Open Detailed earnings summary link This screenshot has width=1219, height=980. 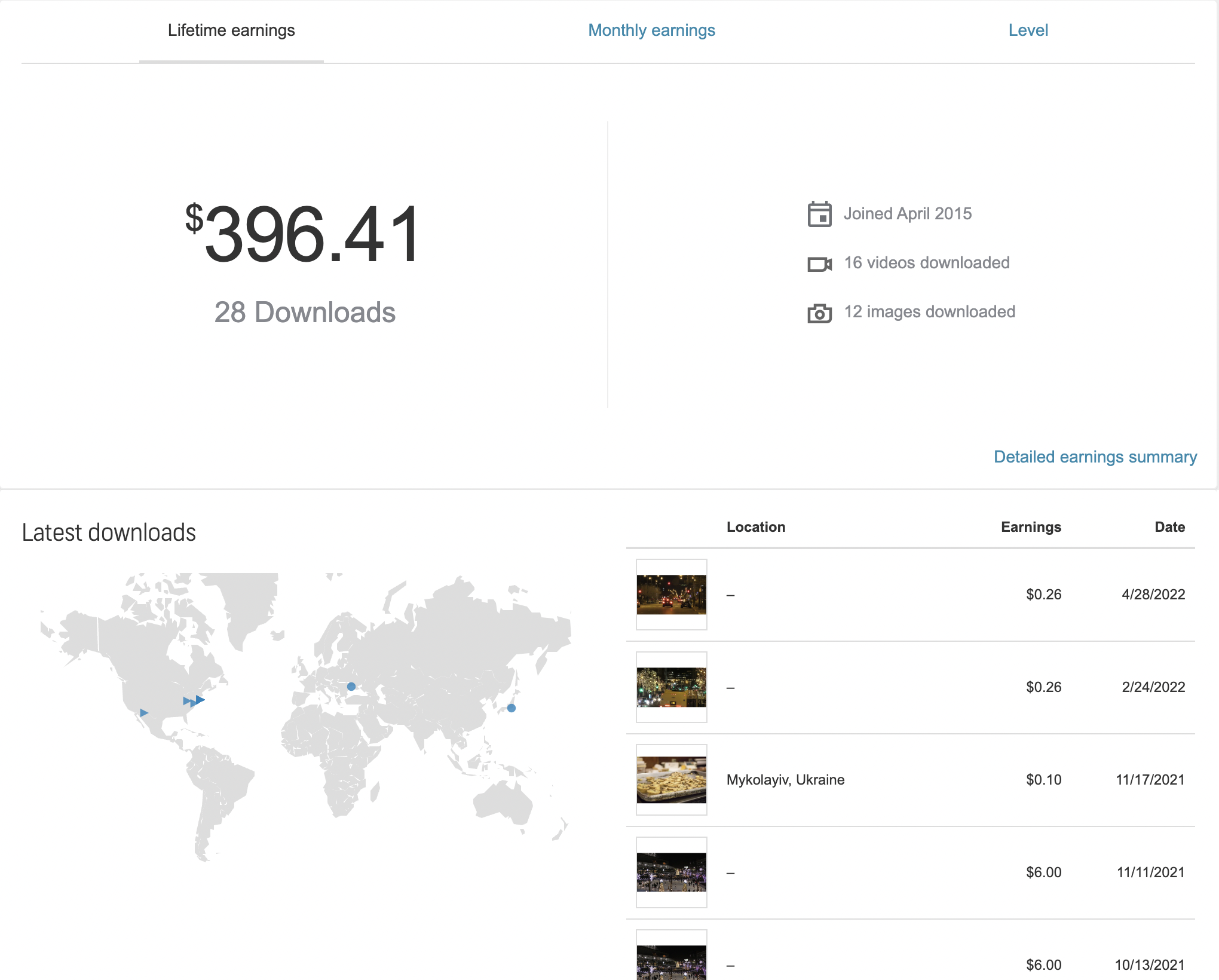click(x=1095, y=457)
